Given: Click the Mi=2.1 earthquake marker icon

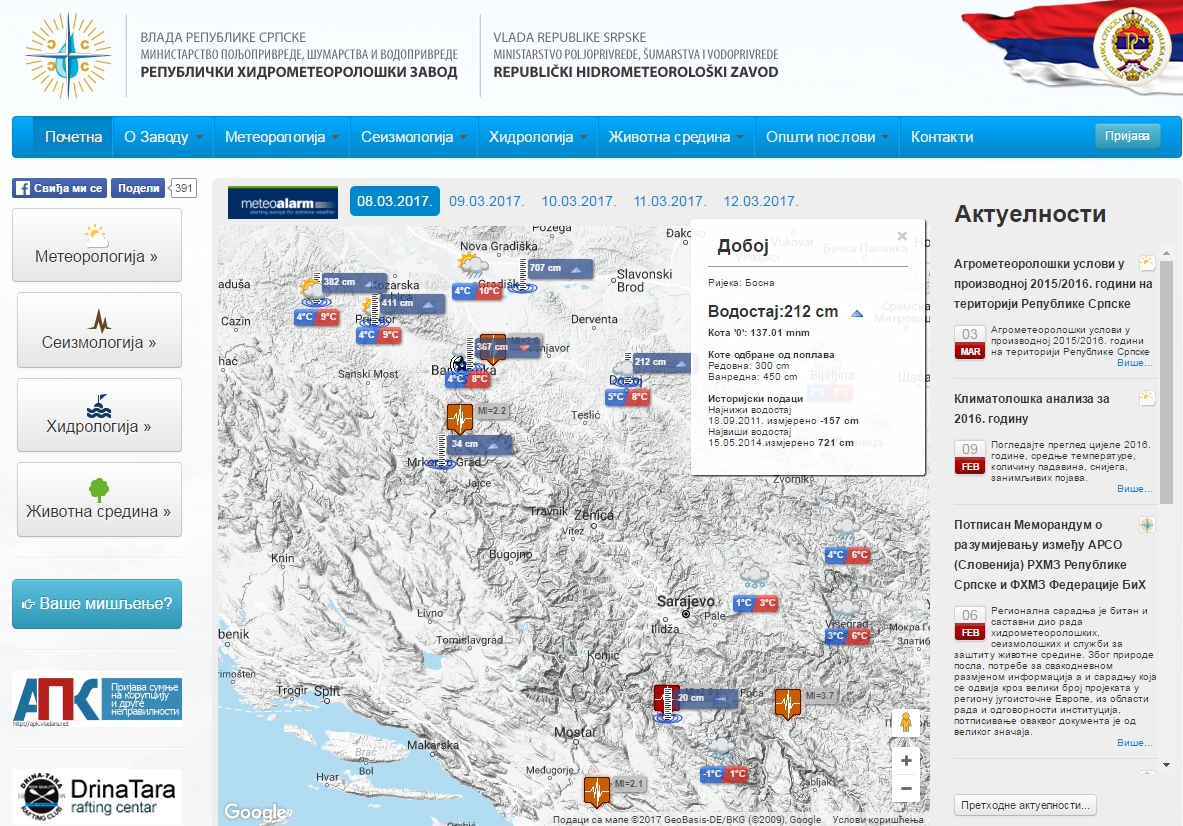Looking at the screenshot, I should pos(597,790).
